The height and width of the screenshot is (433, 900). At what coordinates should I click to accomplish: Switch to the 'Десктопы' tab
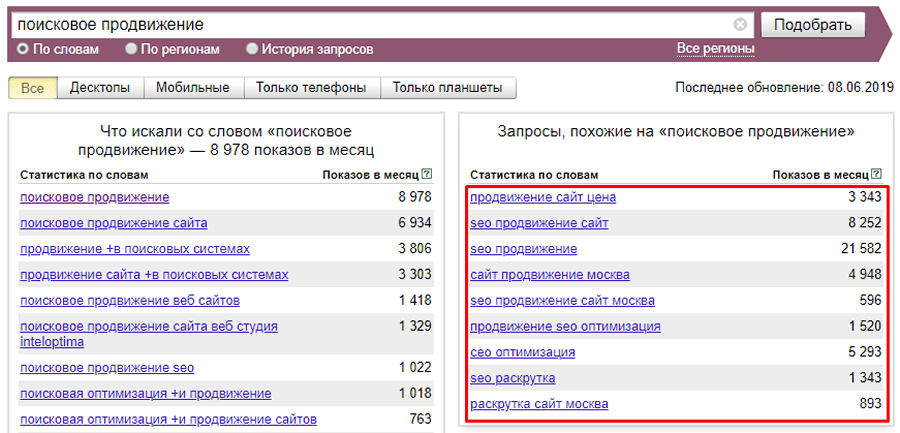100,88
